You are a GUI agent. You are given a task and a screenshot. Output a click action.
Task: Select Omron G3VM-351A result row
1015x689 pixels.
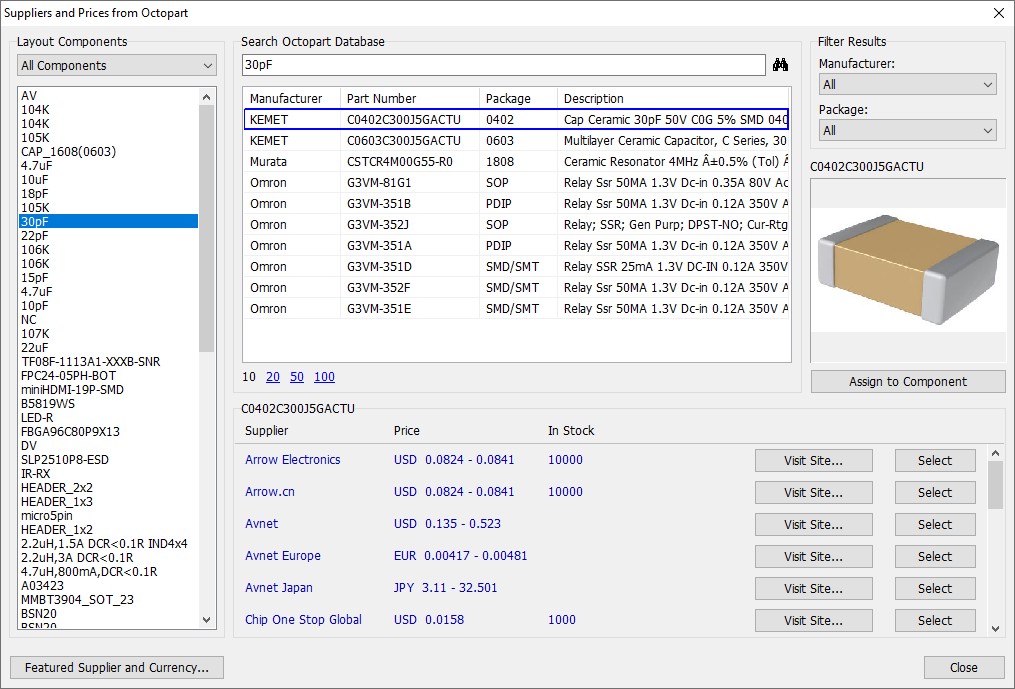[517, 245]
